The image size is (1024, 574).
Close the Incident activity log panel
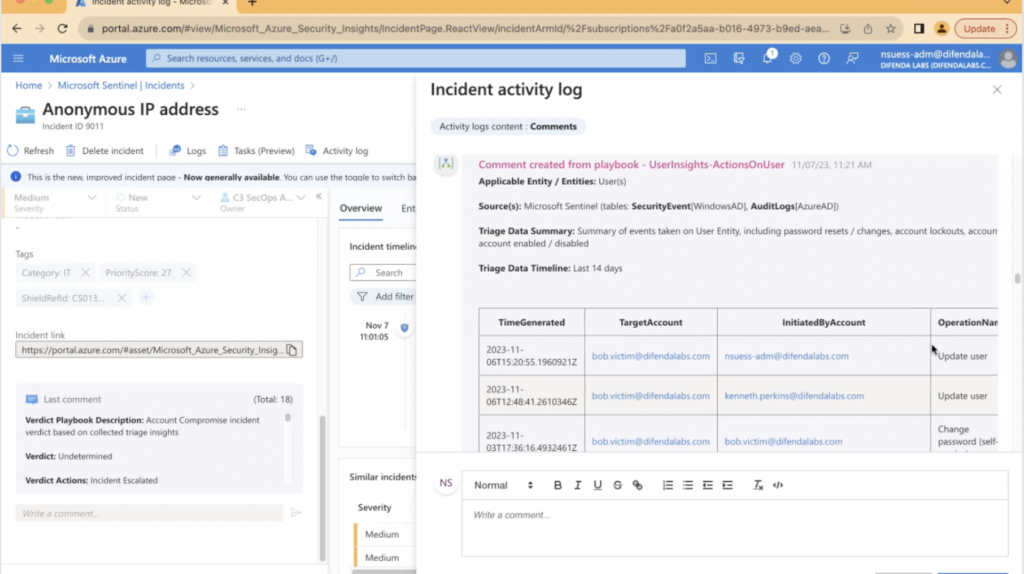tap(997, 89)
